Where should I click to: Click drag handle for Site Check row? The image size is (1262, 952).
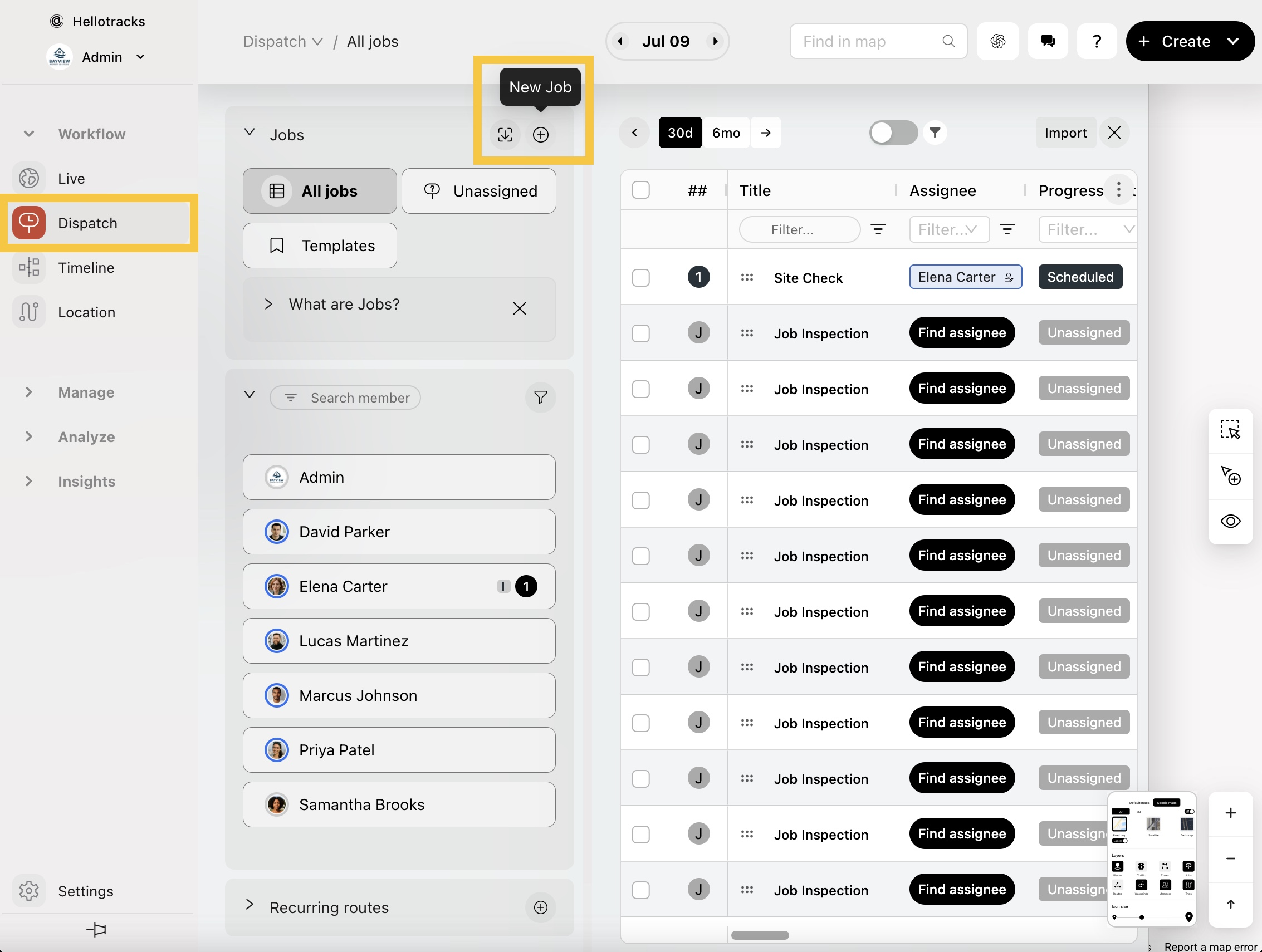pyautogui.click(x=747, y=277)
